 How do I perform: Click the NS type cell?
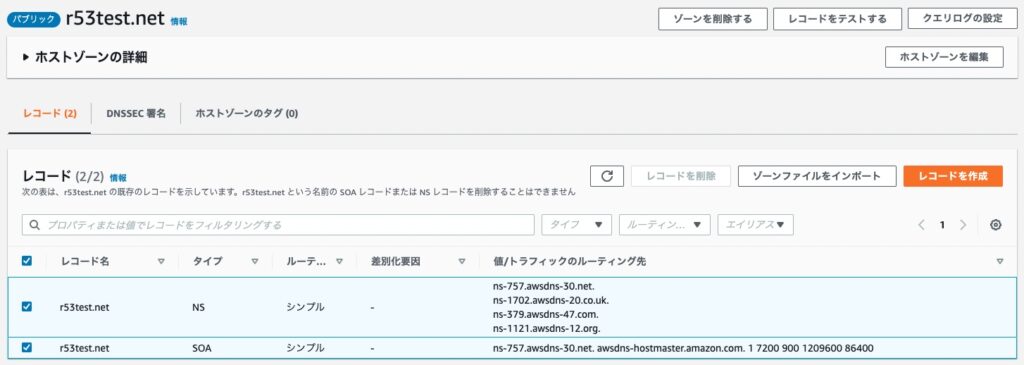click(199, 307)
